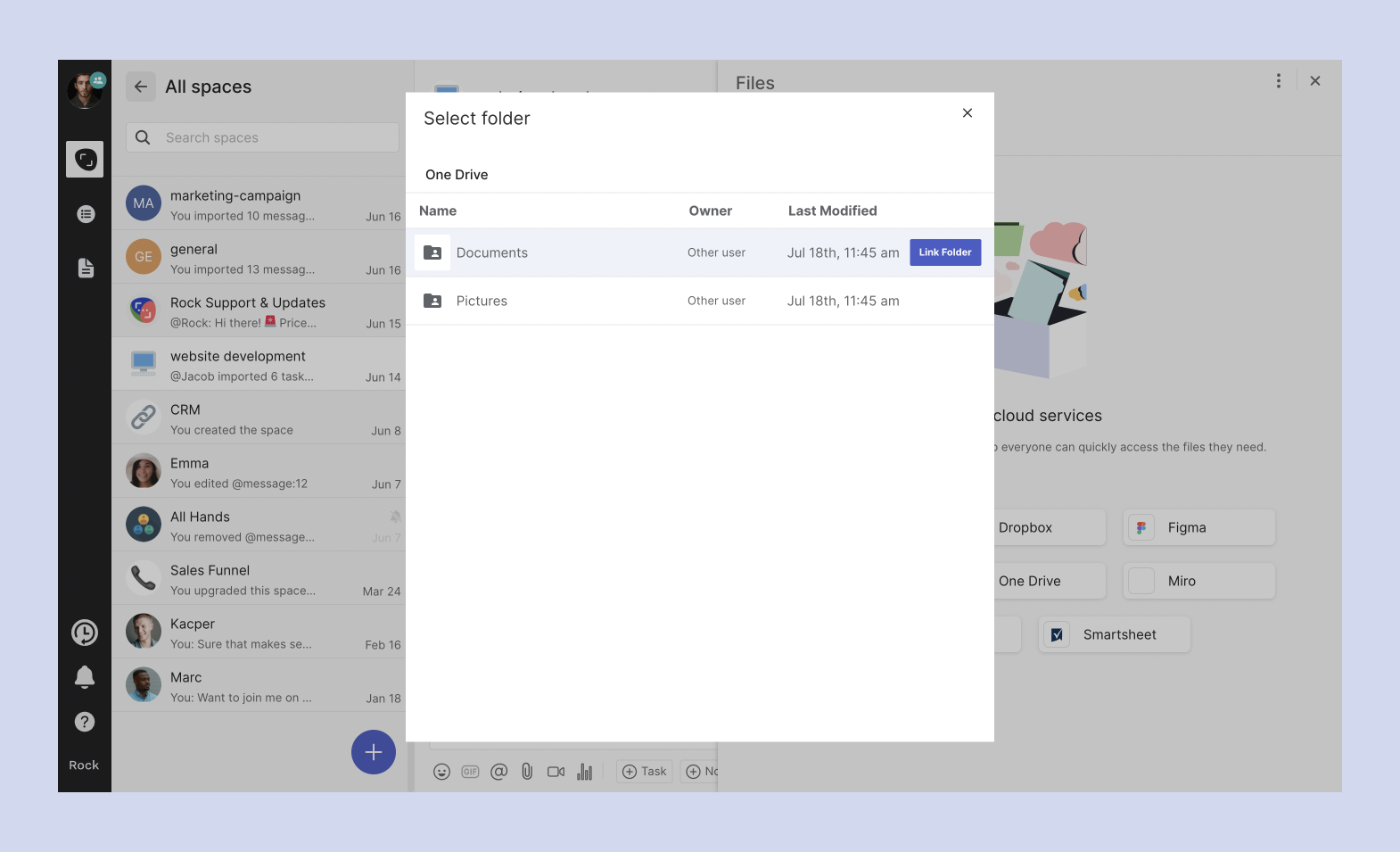The height and width of the screenshot is (852, 1400).
Task: Click the attachment paperclip icon
Action: click(x=527, y=772)
